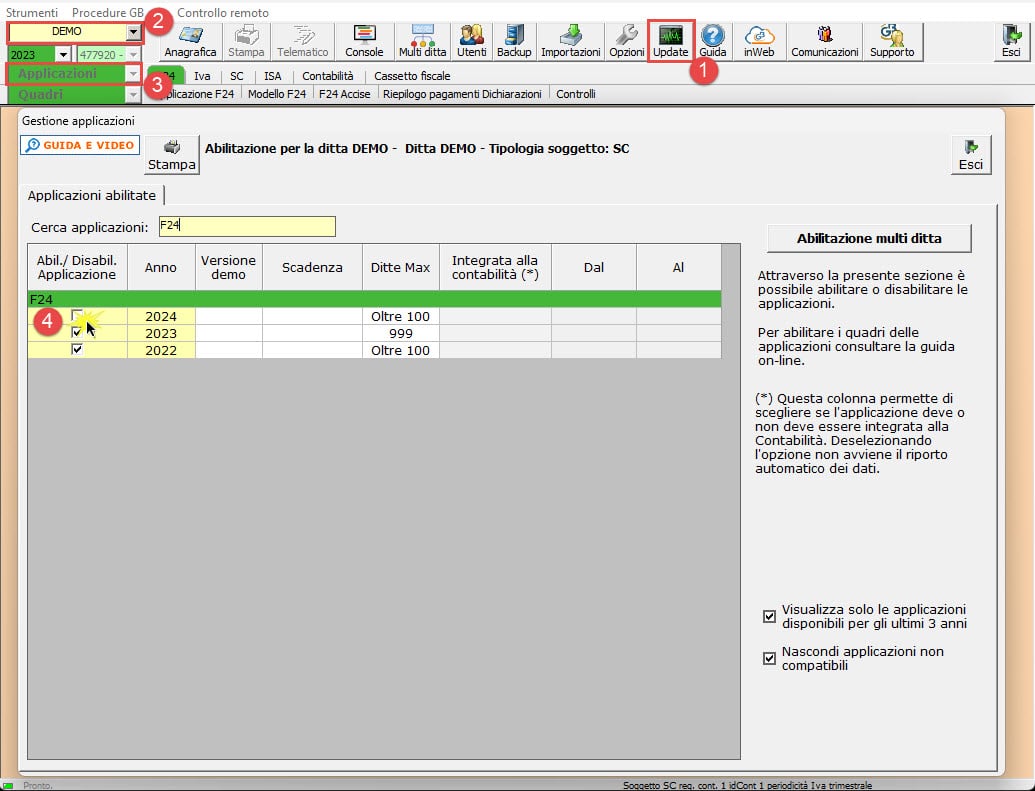Open Utenti user management
Screen dimensions: 1035x791
(471, 40)
